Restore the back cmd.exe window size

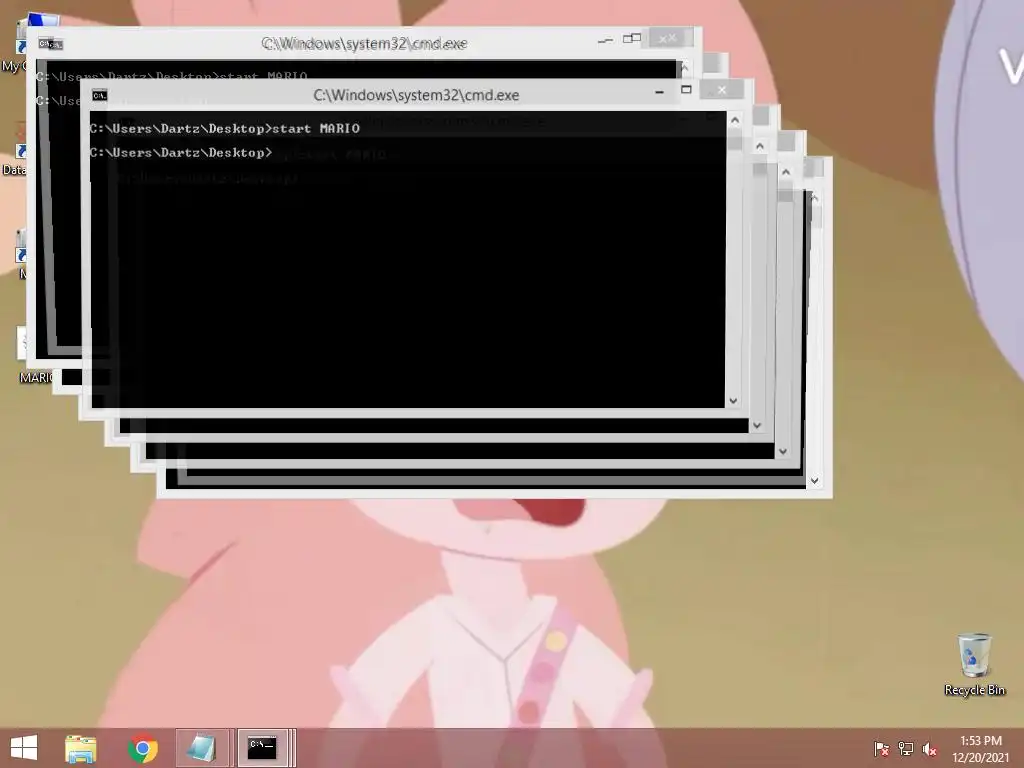point(632,39)
